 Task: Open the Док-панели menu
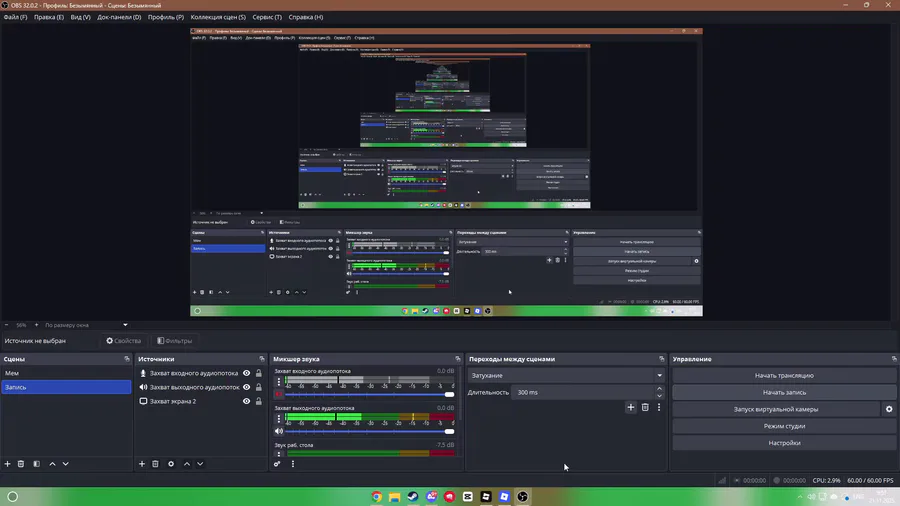click(119, 17)
